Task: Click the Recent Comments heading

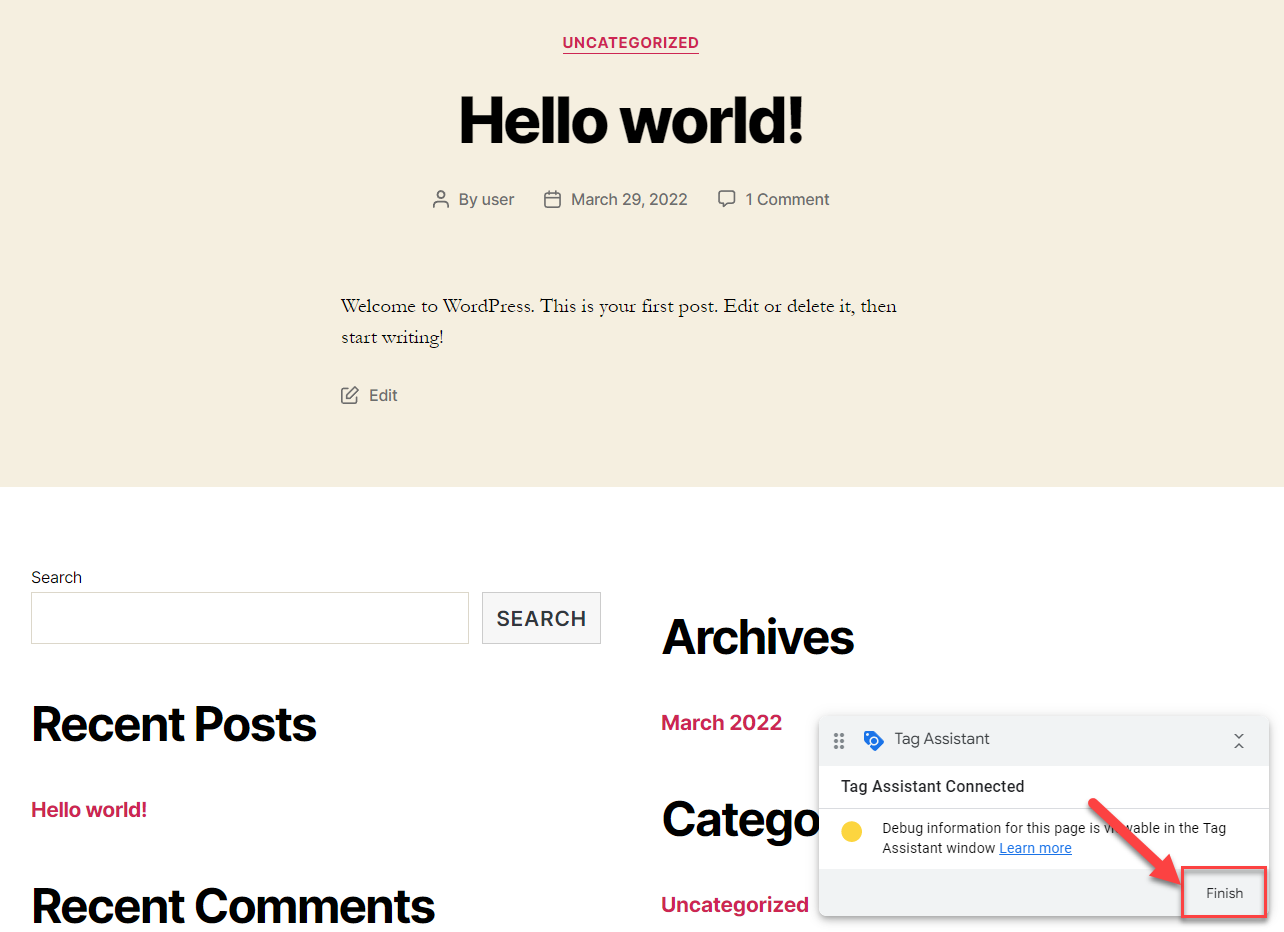Action: pos(233,906)
